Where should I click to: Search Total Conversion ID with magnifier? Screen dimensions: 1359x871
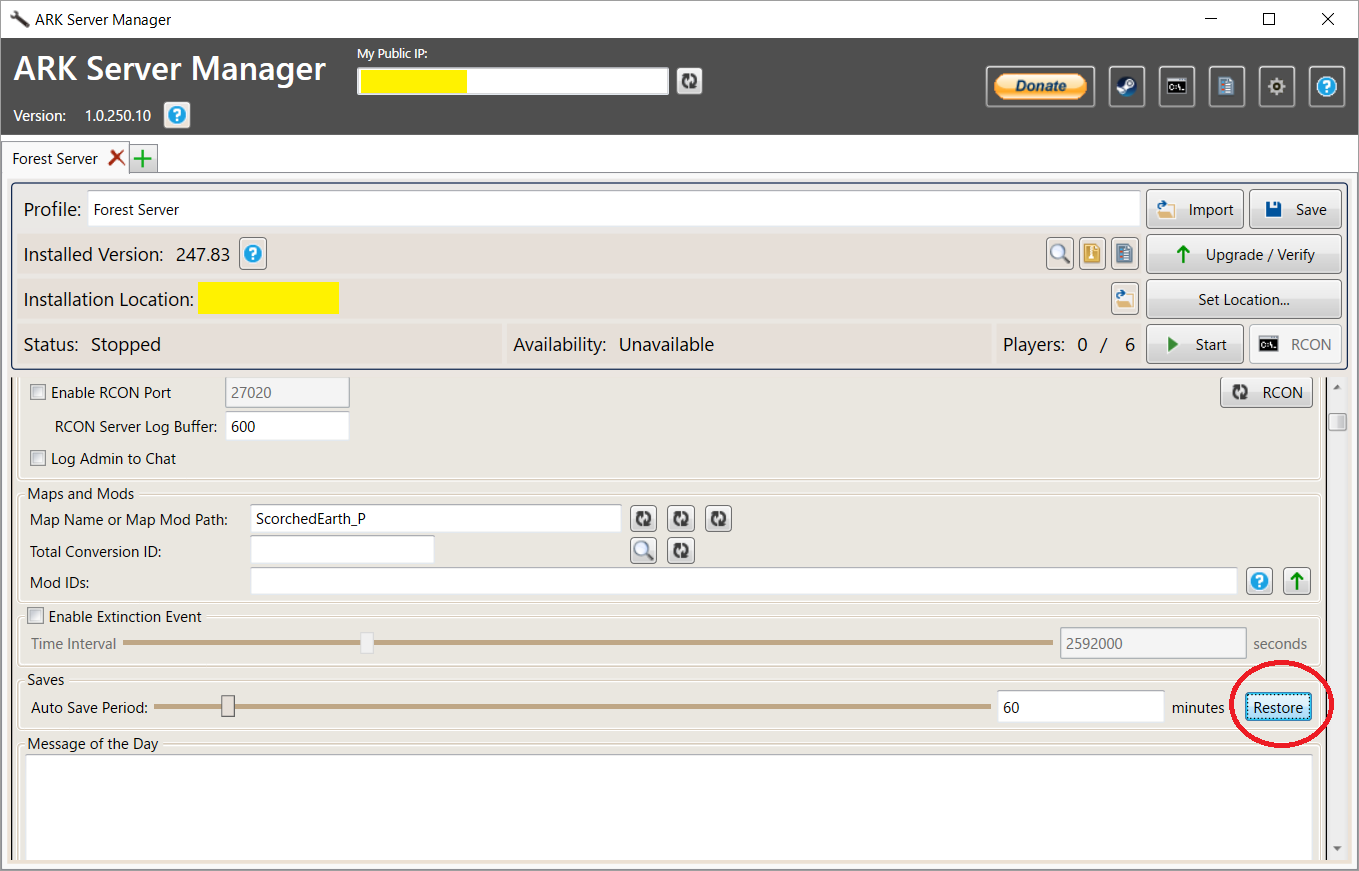click(644, 550)
